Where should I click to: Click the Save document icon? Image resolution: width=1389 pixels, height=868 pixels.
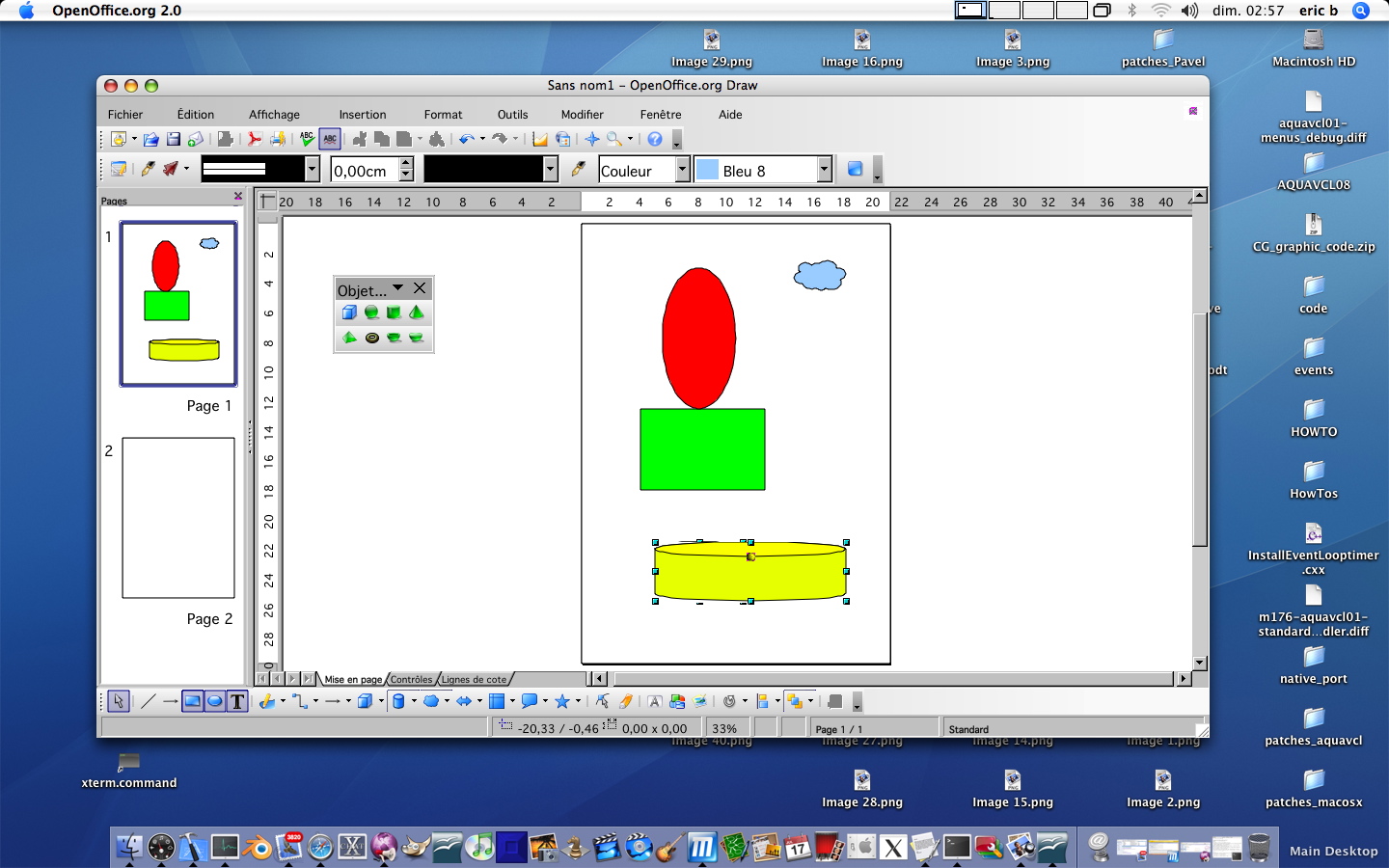[174, 139]
